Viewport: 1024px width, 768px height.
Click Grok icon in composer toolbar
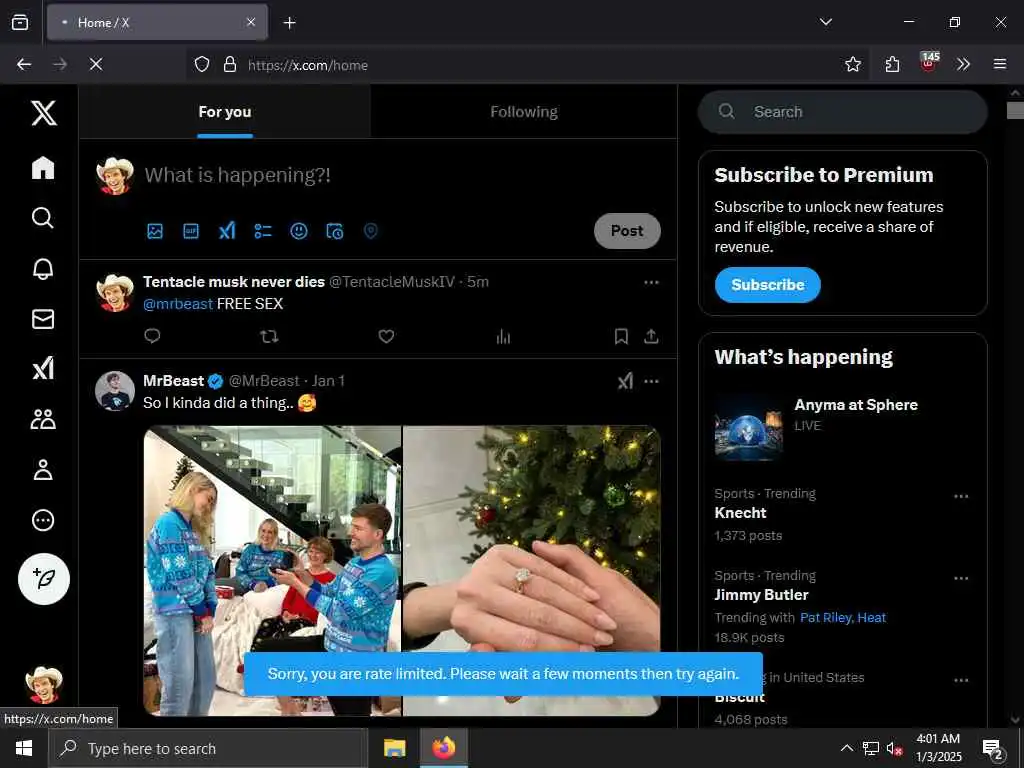pos(227,231)
